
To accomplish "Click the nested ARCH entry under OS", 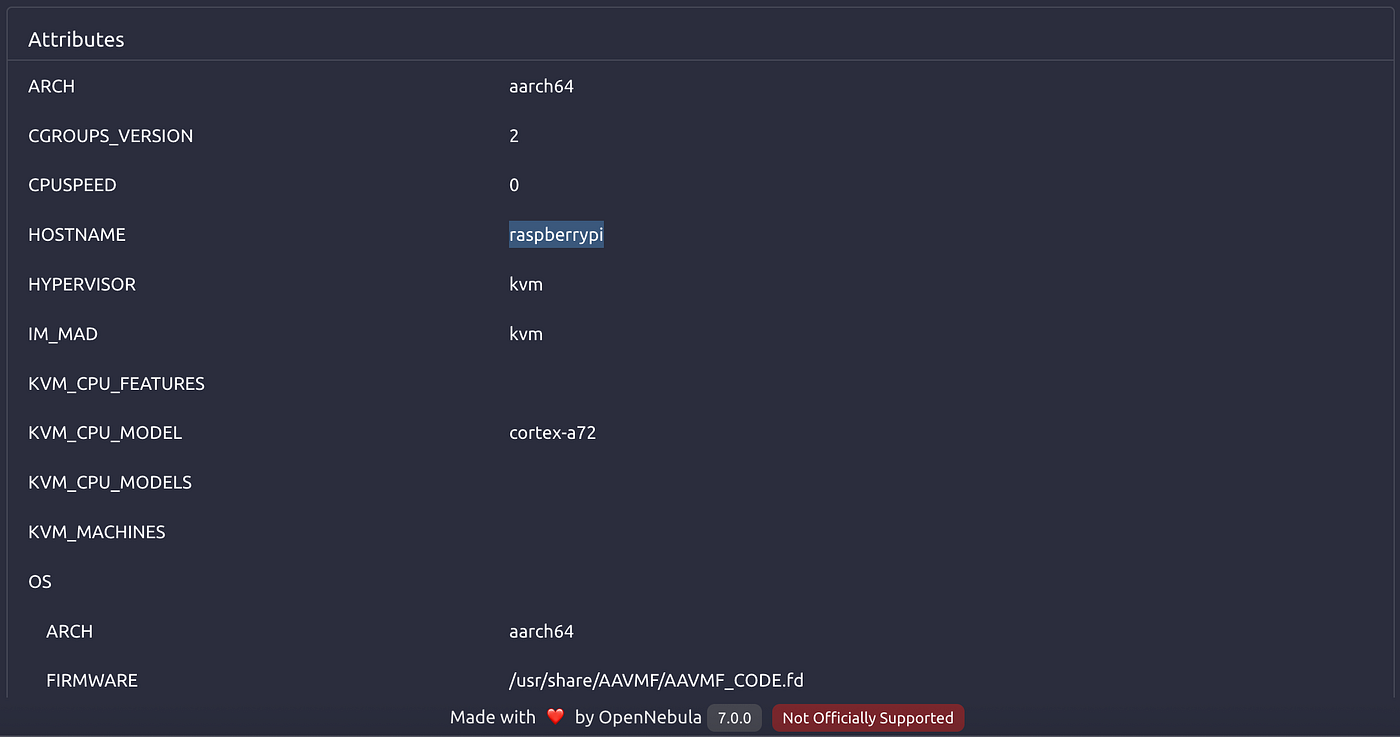I will (x=69, y=632).
